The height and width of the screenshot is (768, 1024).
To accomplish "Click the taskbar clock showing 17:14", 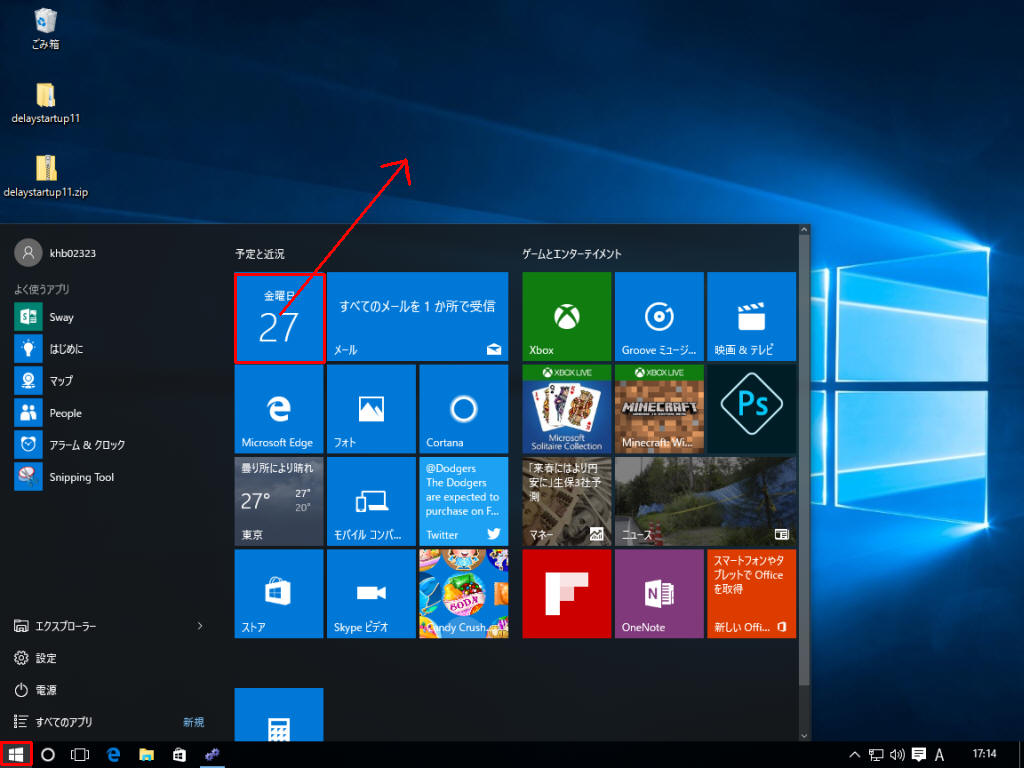I will coord(984,754).
